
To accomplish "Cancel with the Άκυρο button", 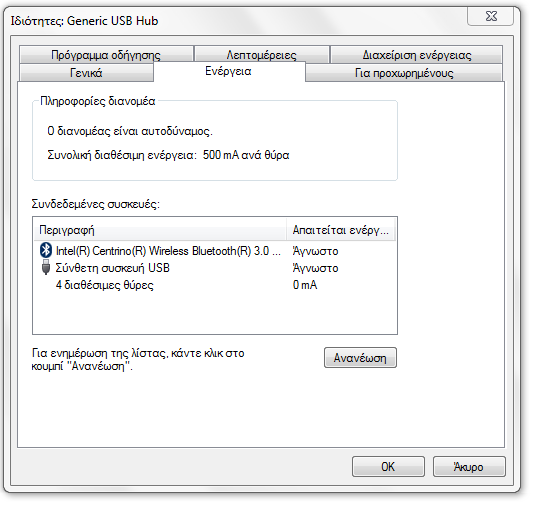I will (x=469, y=466).
